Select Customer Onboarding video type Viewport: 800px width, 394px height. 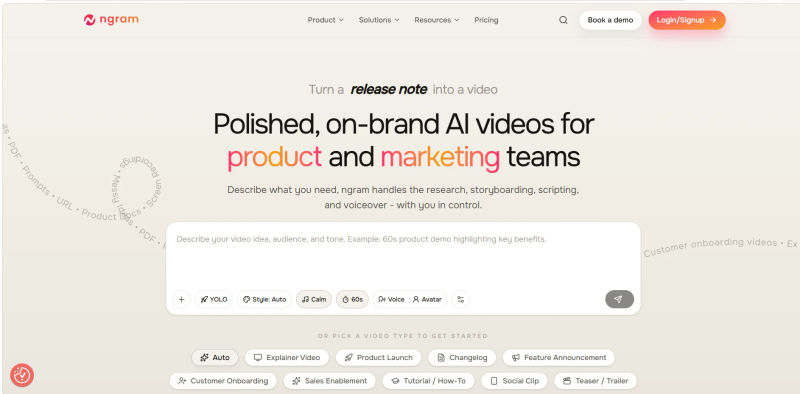[x=223, y=381]
